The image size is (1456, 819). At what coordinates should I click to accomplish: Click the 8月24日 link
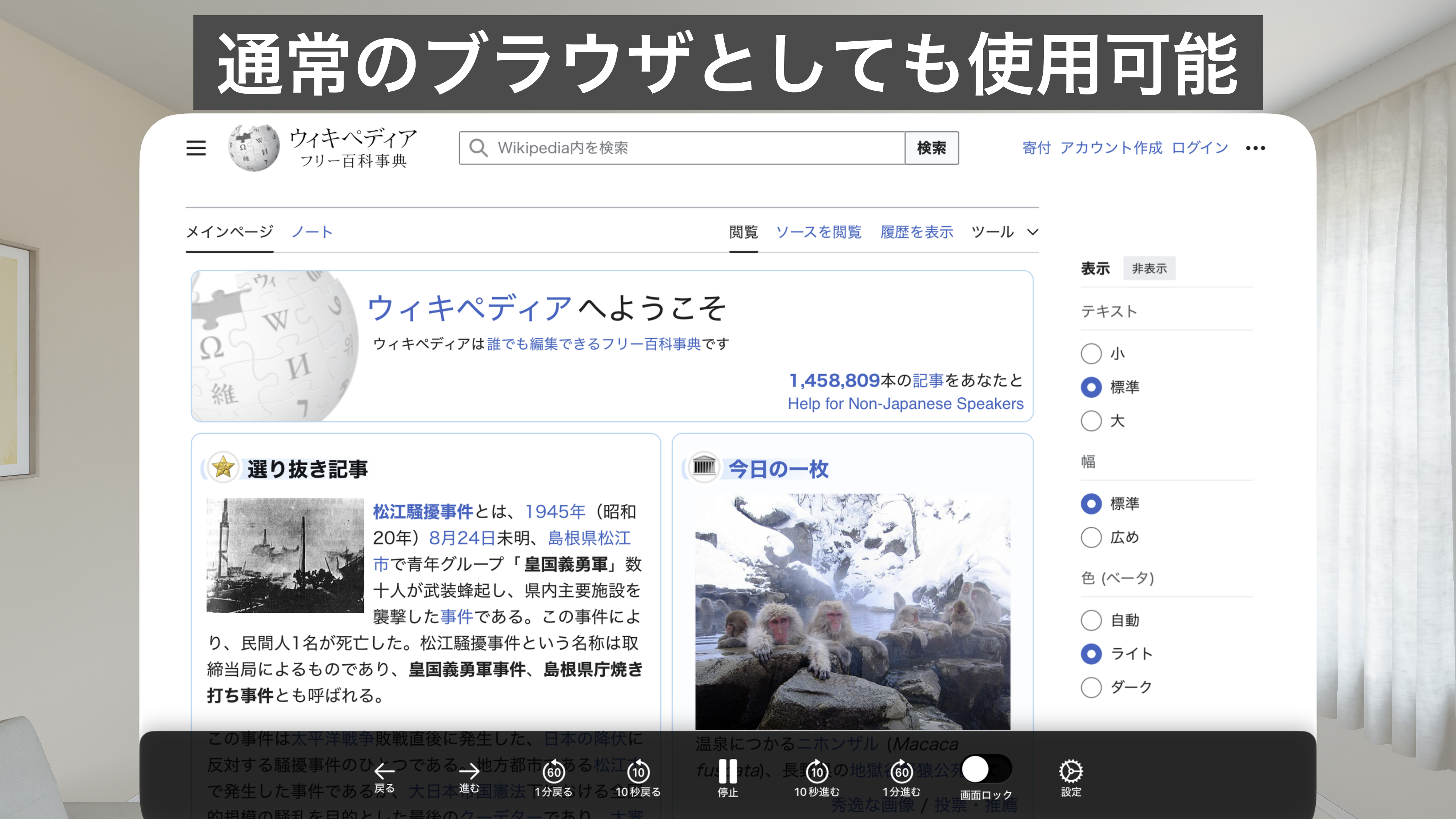coord(462,538)
